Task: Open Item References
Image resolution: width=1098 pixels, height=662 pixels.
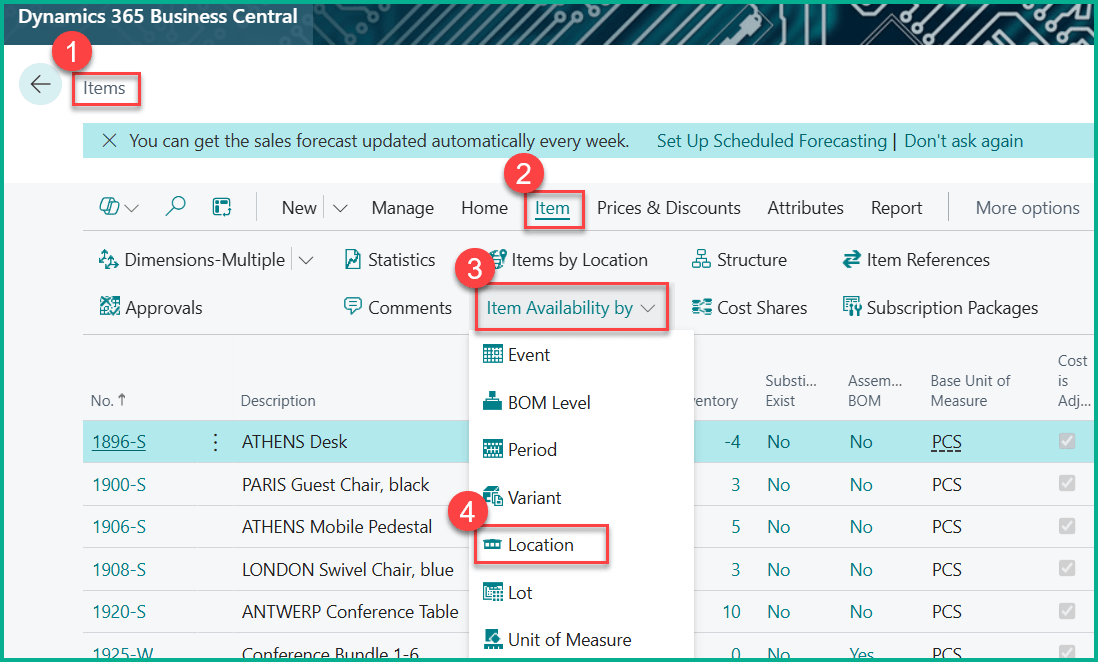Action: coord(916,260)
